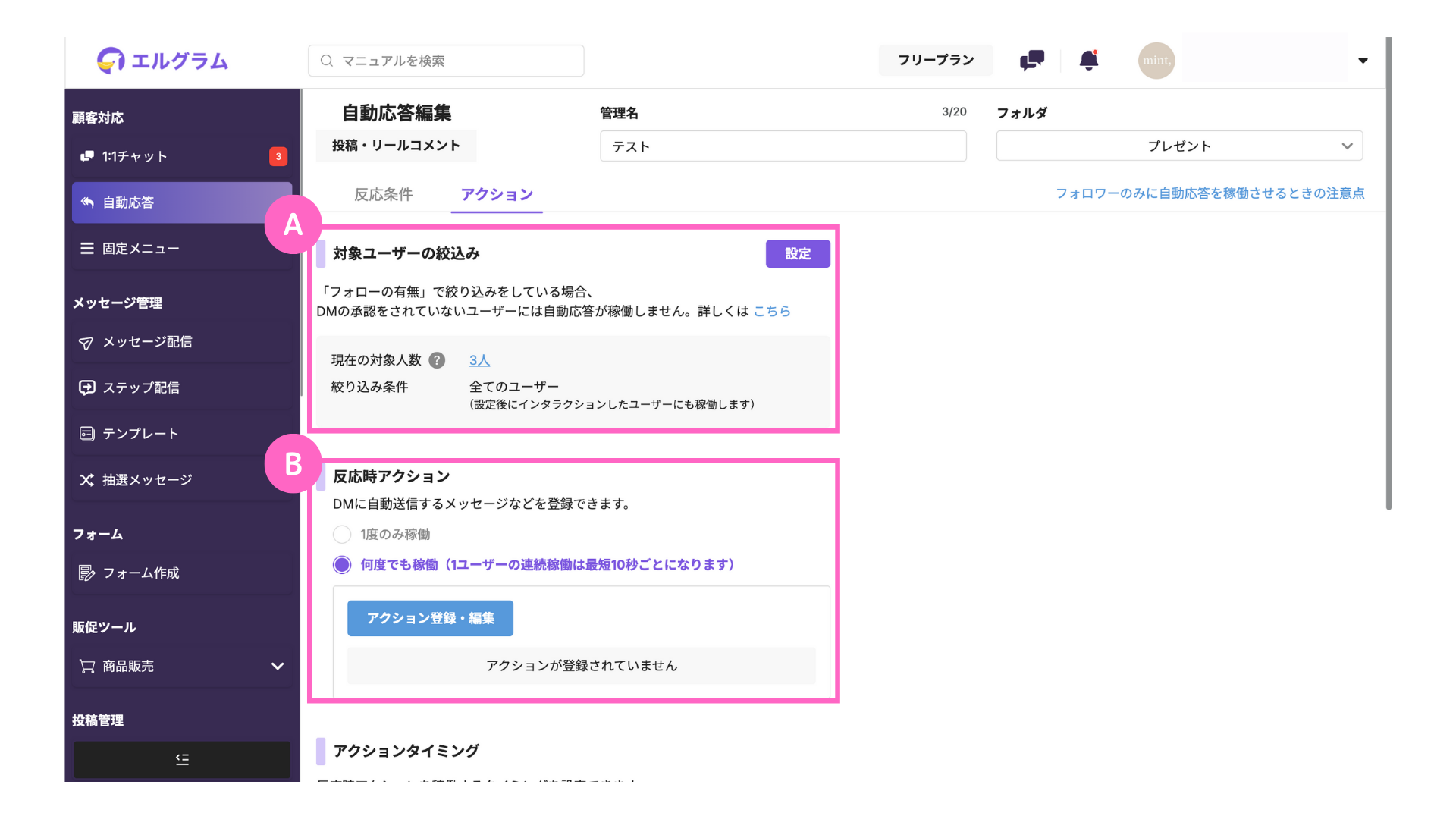The image size is (1456, 819).
Task: Open the 固定メニュー menu item
Action: pos(182,249)
